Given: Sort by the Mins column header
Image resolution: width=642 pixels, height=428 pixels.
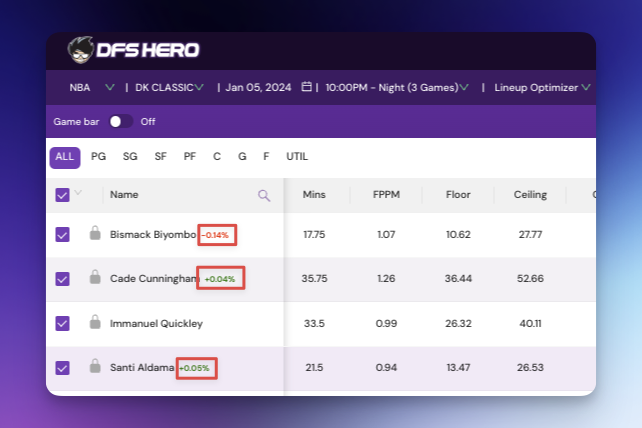Looking at the screenshot, I should pyautogui.click(x=314, y=195).
